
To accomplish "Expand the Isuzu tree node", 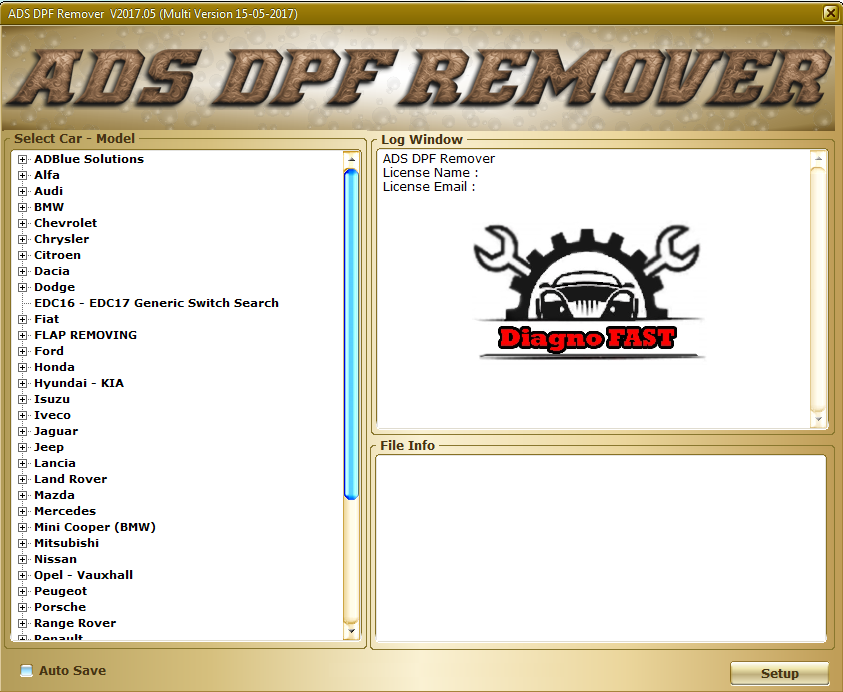I will click(23, 399).
